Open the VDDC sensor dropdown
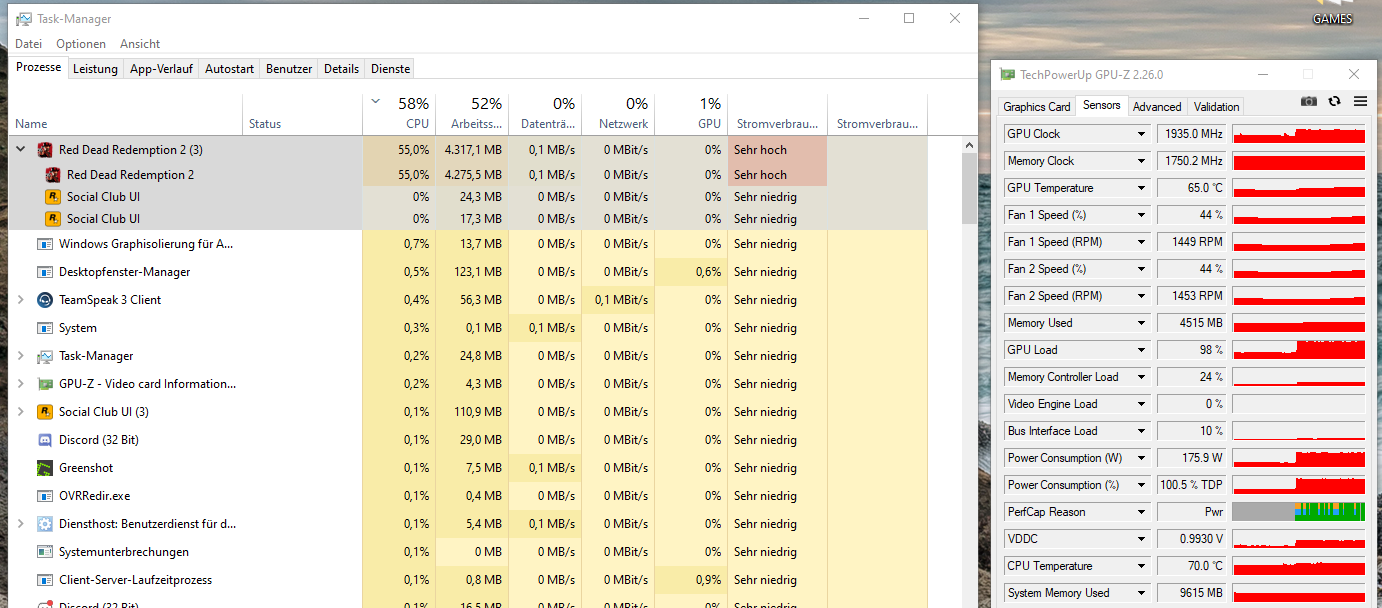Screen dimensions: 1382x608 (x=1141, y=539)
